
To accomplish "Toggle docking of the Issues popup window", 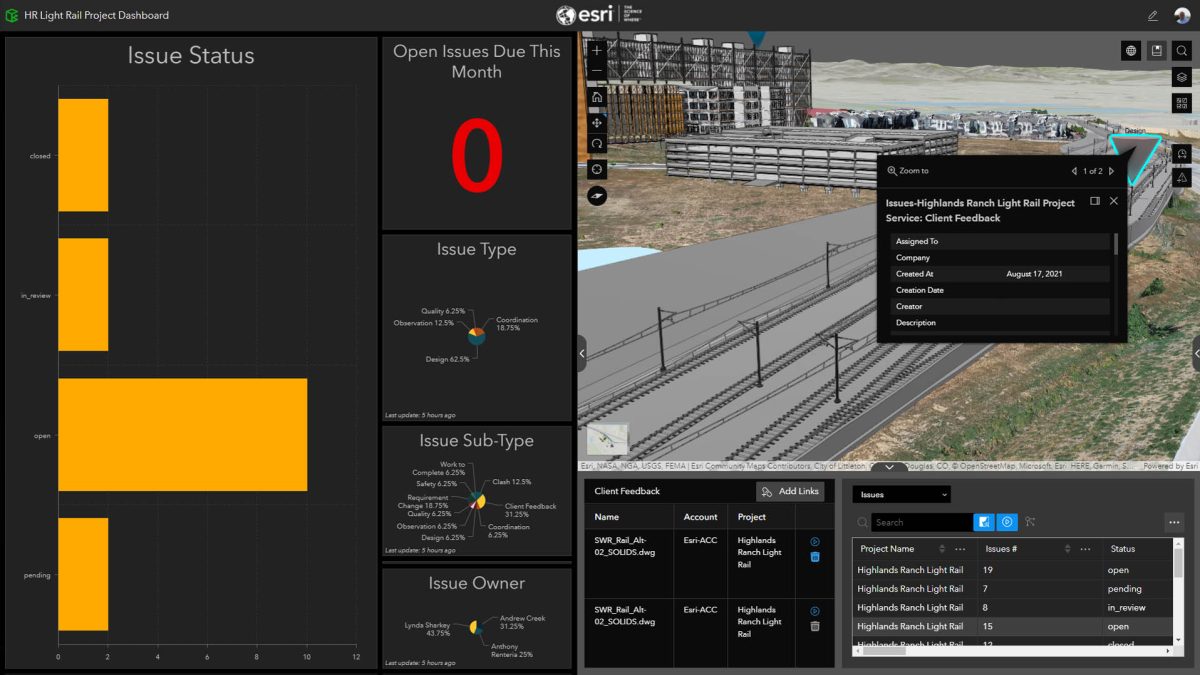I will coord(1094,201).
